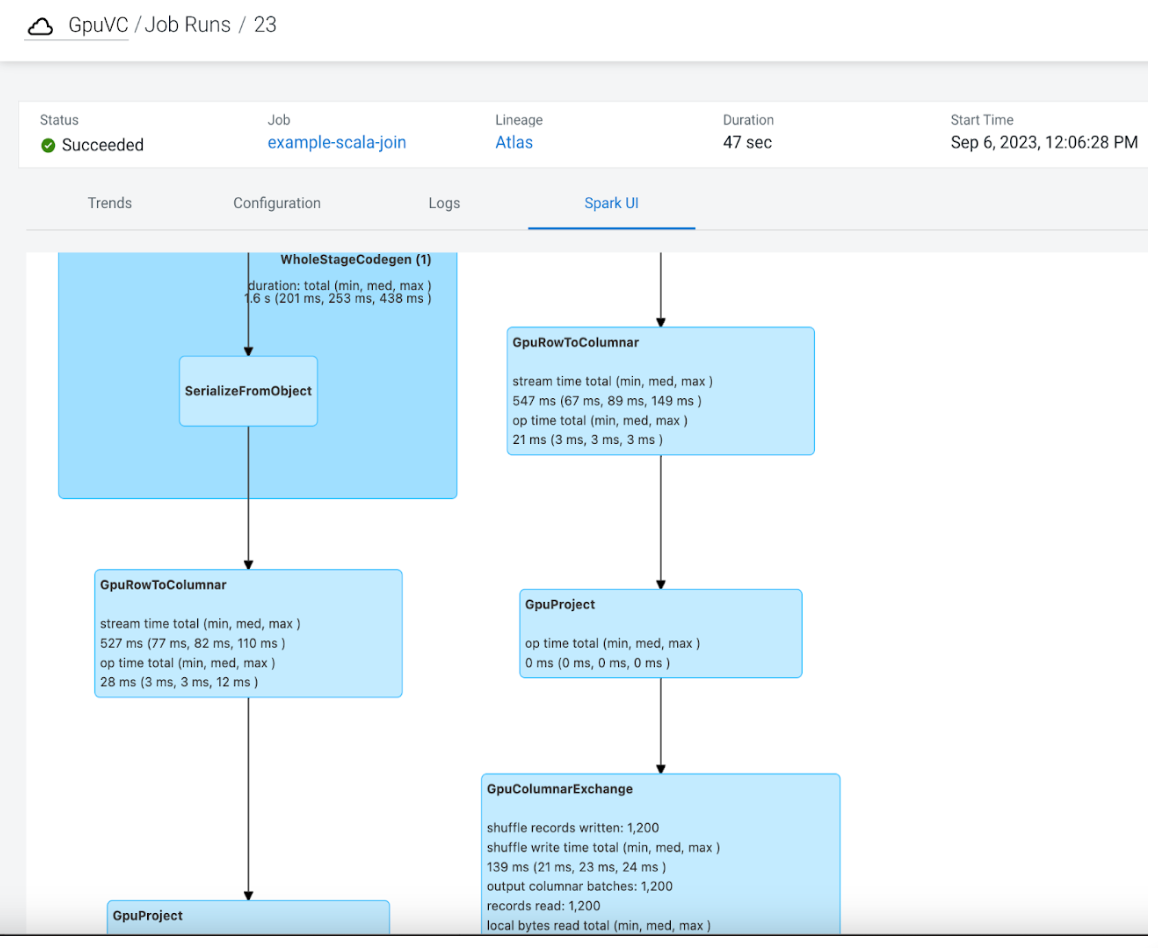Open the example-scala-join job link
The width and height of the screenshot is (1158, 948).
tap(336, 143)
